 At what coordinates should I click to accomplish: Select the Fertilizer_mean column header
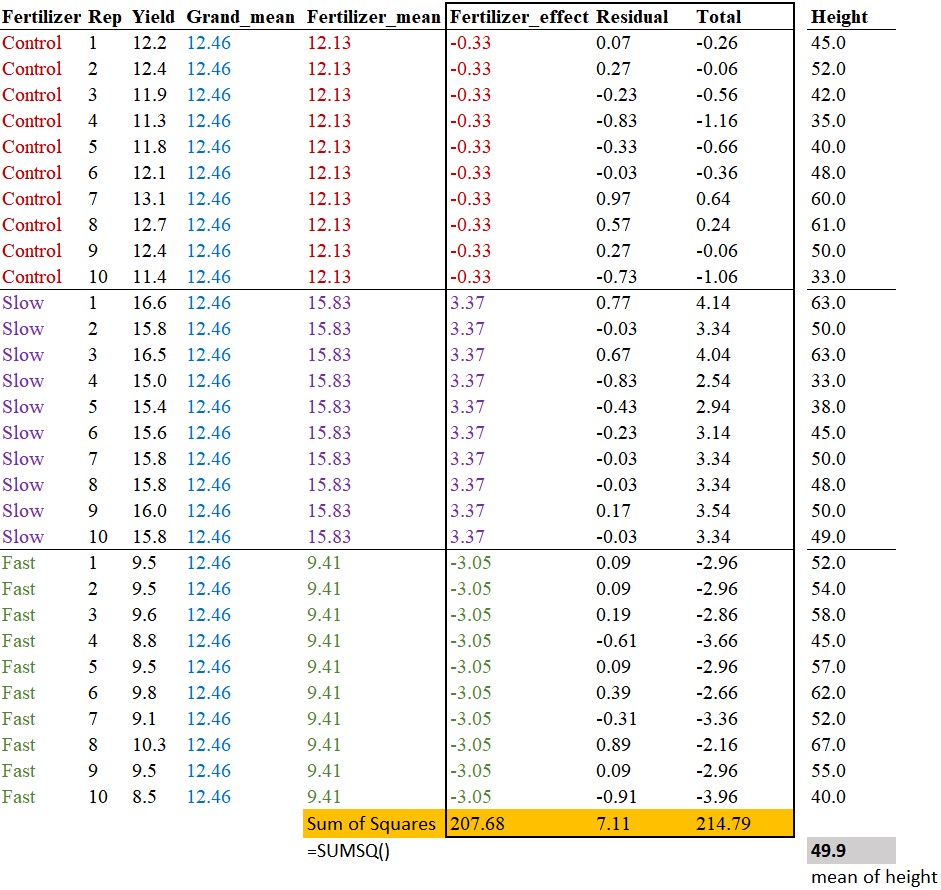[x=374, y=17]
